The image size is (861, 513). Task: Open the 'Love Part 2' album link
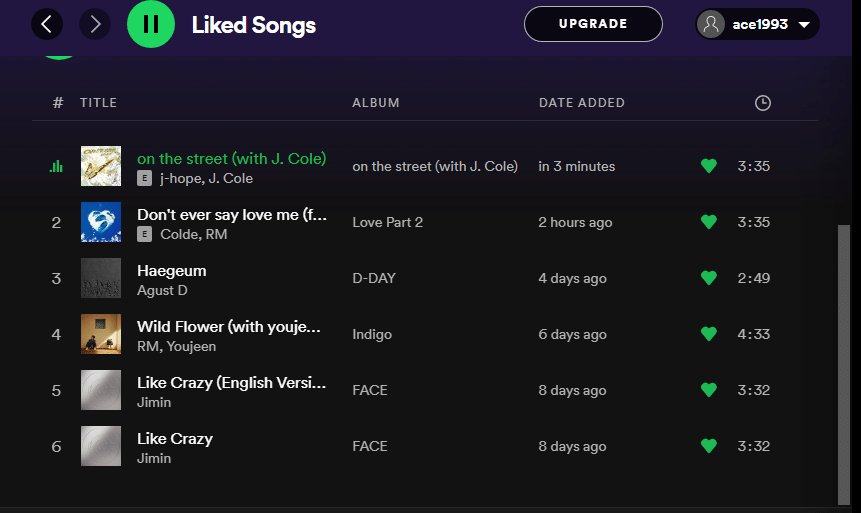point(387,222)
